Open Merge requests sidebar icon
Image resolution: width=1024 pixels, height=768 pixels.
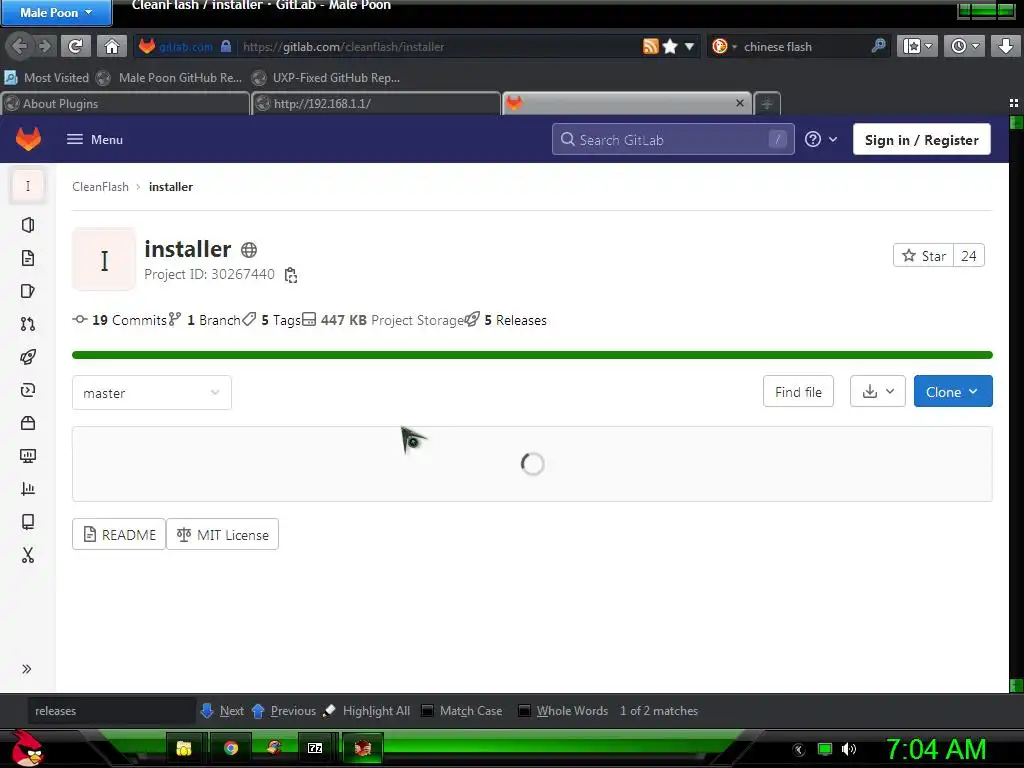pos(27,324)
